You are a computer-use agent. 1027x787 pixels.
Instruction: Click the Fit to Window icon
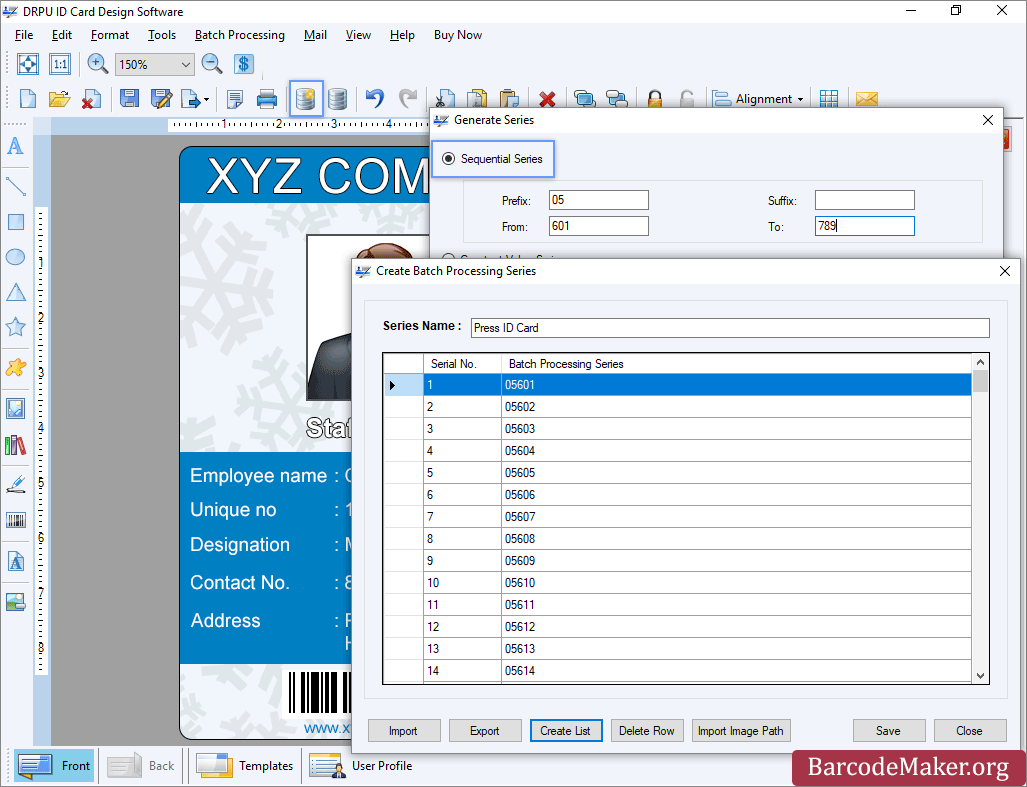coord(28,64)
